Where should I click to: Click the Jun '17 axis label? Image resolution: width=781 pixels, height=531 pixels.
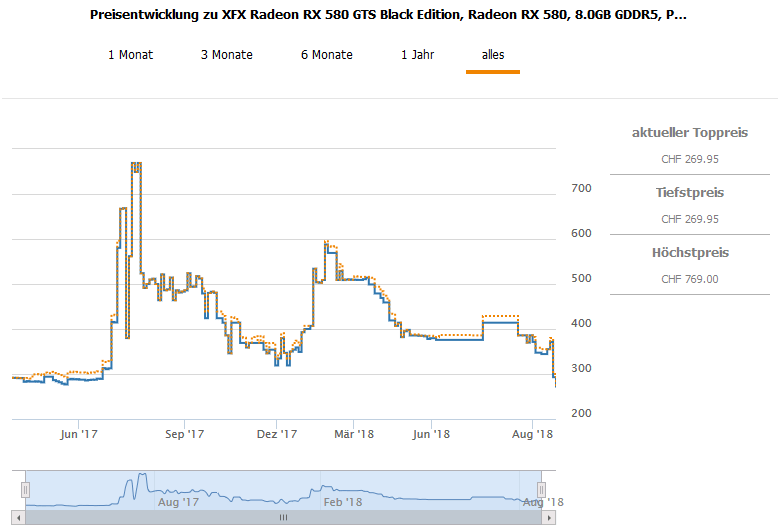(x=79, y=434)
